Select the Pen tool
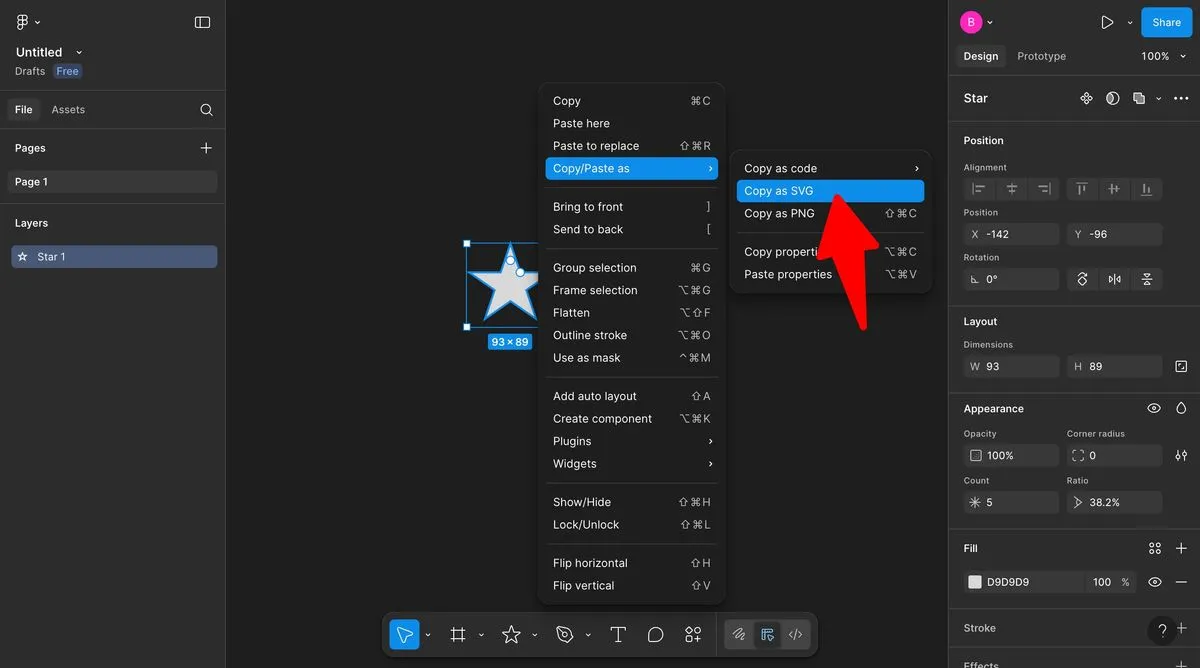 pos(565,635)
